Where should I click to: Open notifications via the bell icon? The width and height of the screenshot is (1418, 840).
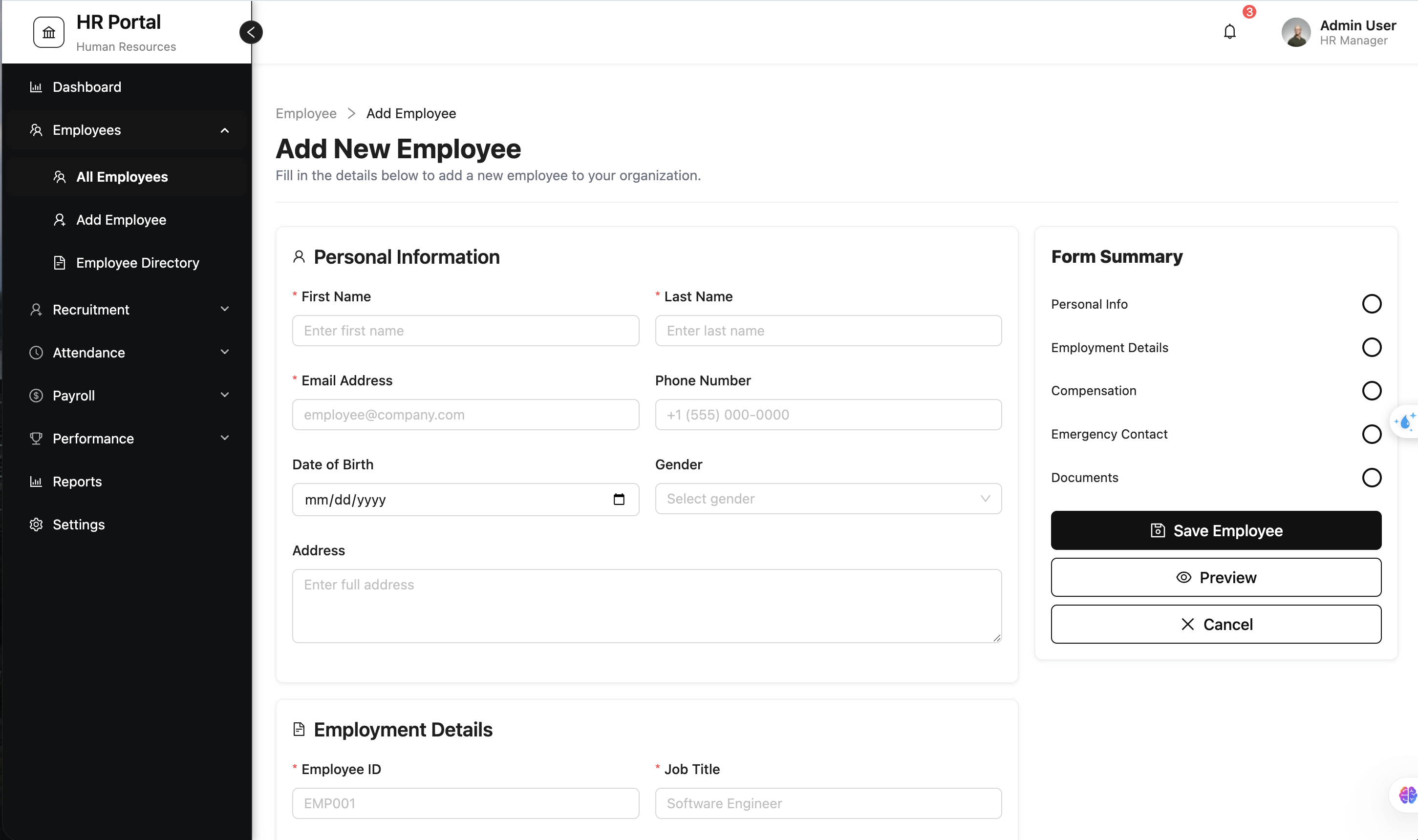coord(1229,32)
